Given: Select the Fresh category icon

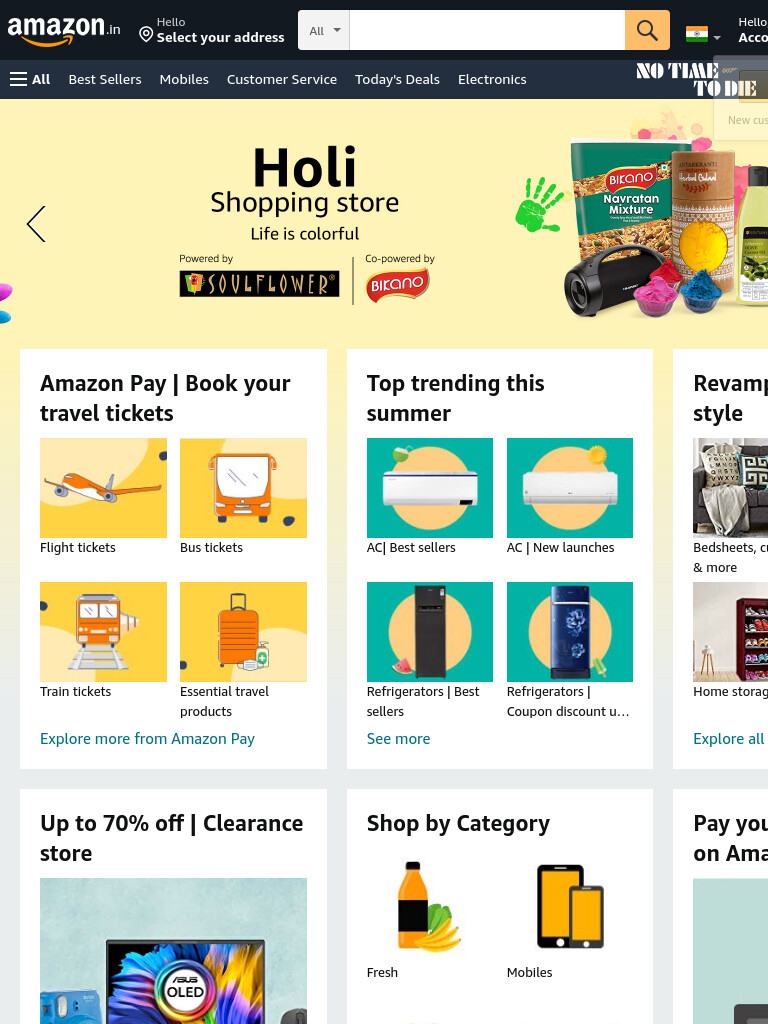Looking at the screenshot, I should [429, 906].
